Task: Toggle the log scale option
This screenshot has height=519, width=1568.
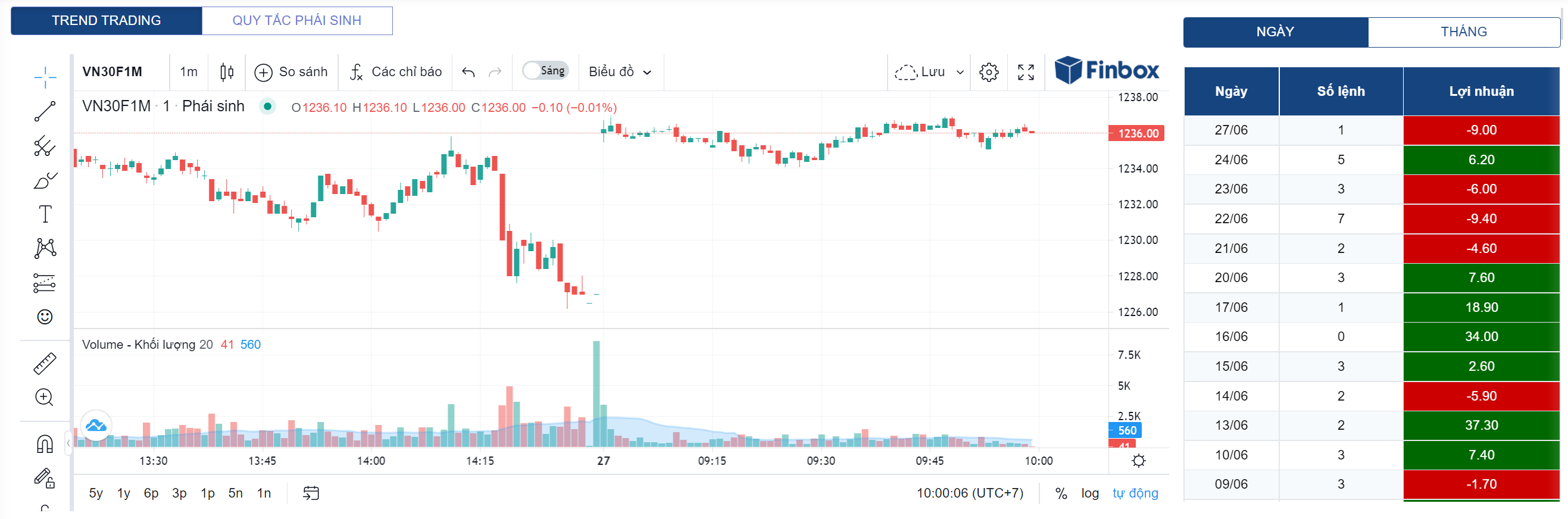Action: pos(1089,493)
